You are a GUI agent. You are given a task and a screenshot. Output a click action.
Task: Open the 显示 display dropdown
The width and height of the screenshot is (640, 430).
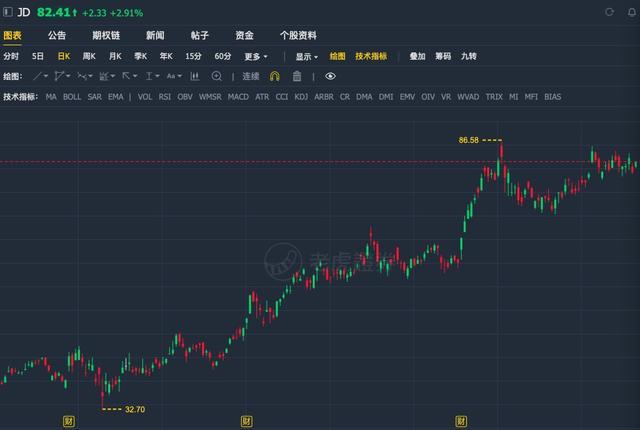[x=306, y=56]
